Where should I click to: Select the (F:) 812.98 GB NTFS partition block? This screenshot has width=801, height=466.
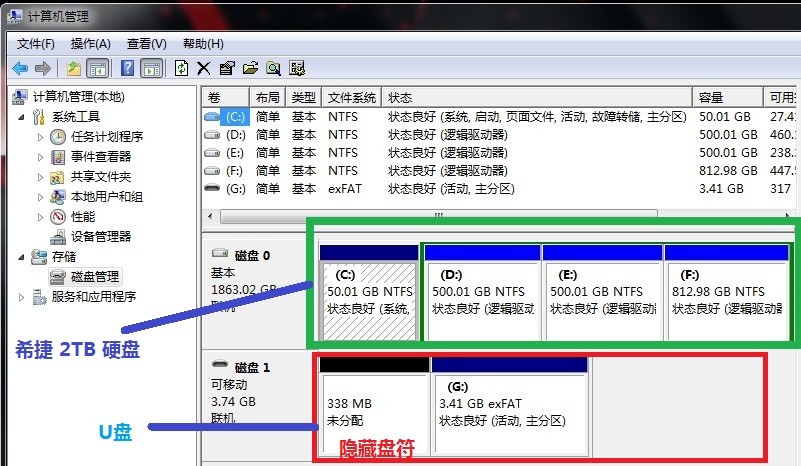click(x=726, y=293)
